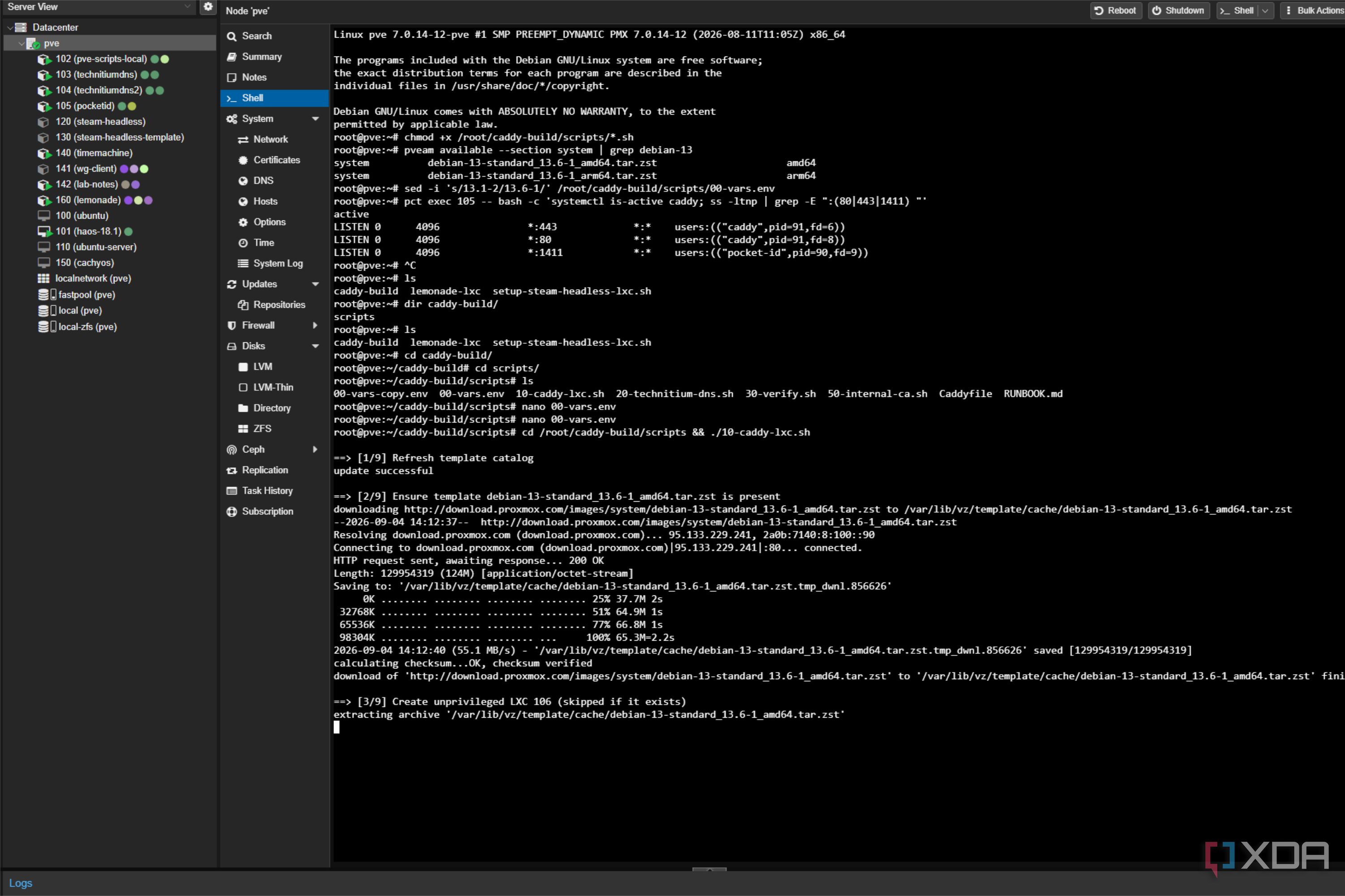The width and height of the screenshot is (1345, 896).
Task: Click the Repositories icon
Action: pyautogui.click(x=243, y=305)
